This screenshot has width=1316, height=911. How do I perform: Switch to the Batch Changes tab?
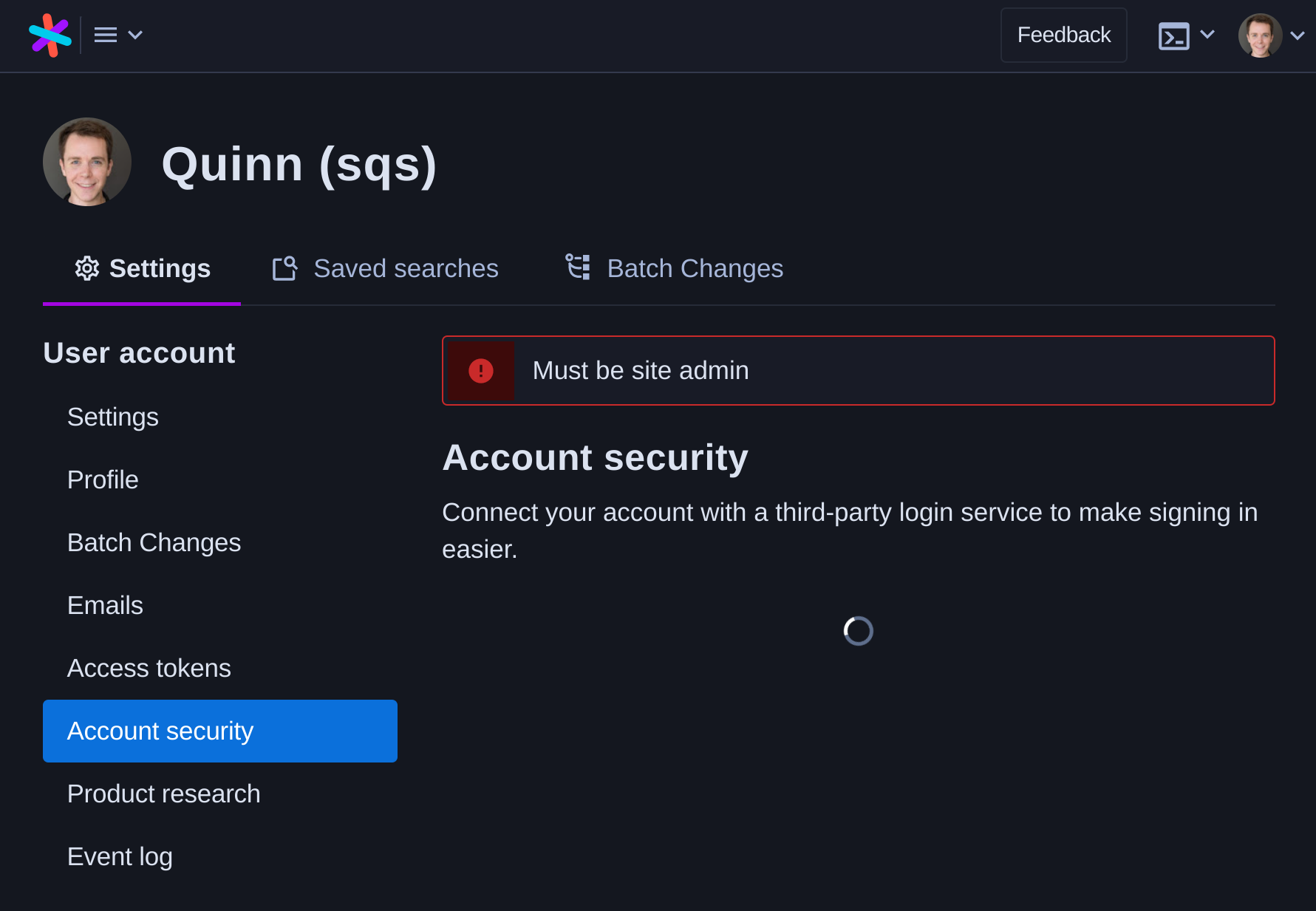674,268
